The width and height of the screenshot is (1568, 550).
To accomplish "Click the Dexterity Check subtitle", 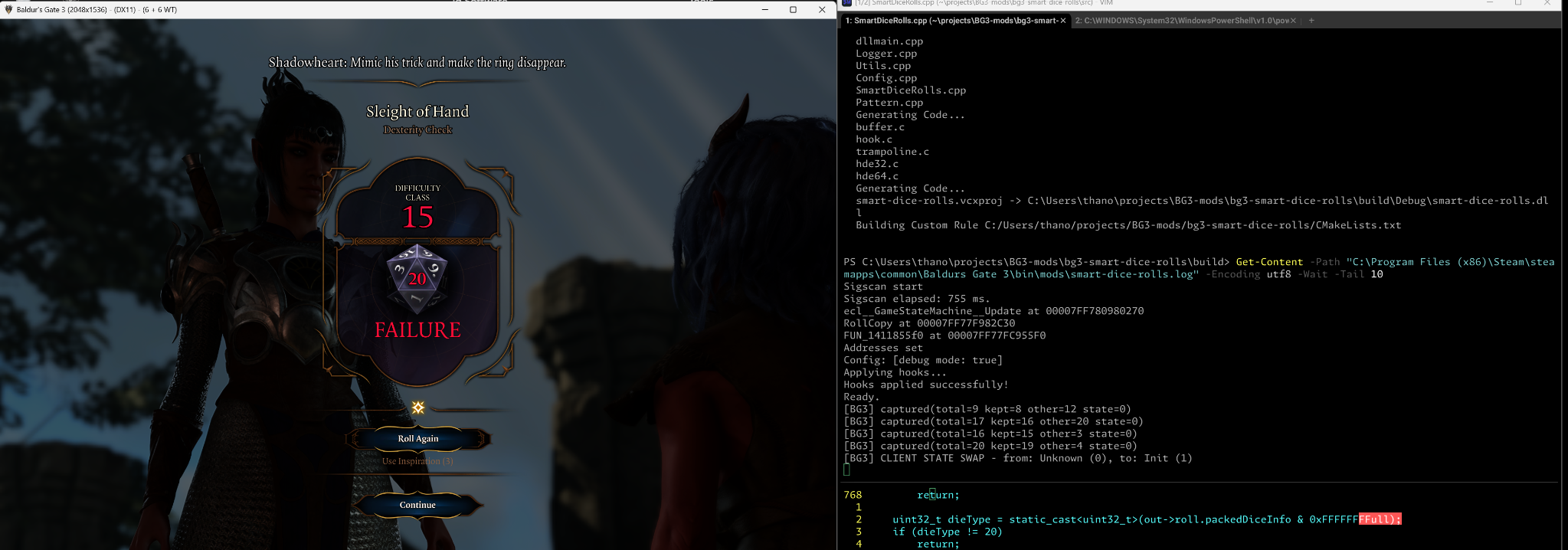I will point(417,130).
